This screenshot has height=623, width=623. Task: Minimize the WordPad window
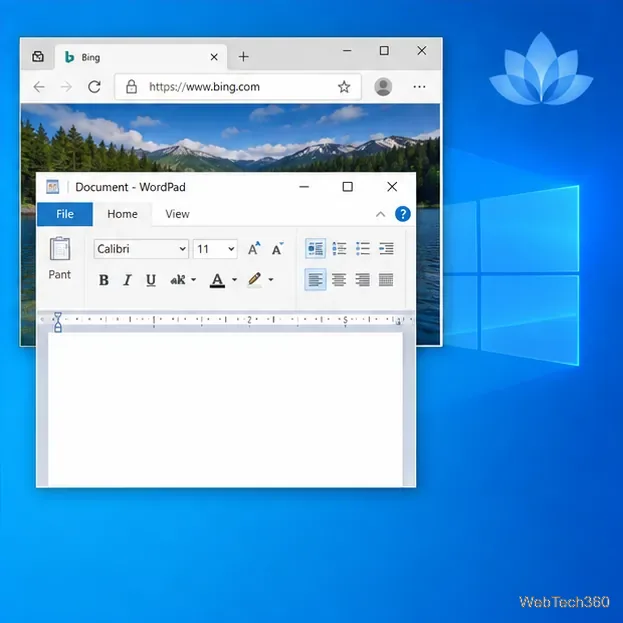click(x=304, y=187)
